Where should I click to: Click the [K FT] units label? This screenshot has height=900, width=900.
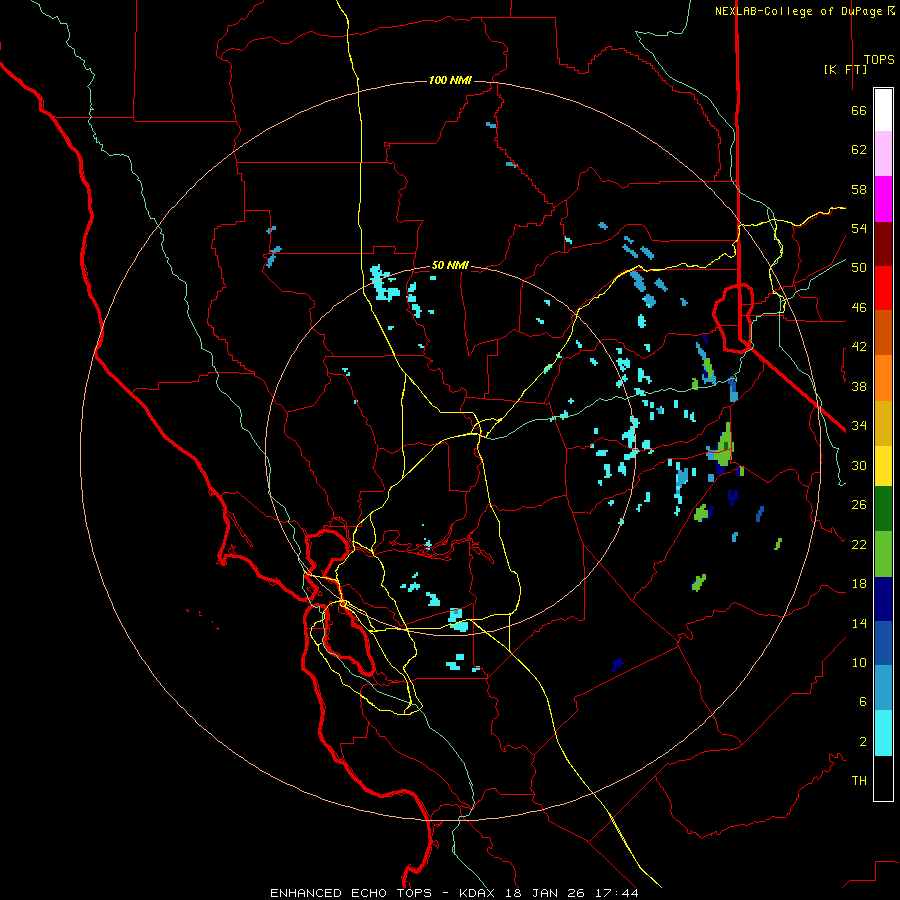coord(845,69)
